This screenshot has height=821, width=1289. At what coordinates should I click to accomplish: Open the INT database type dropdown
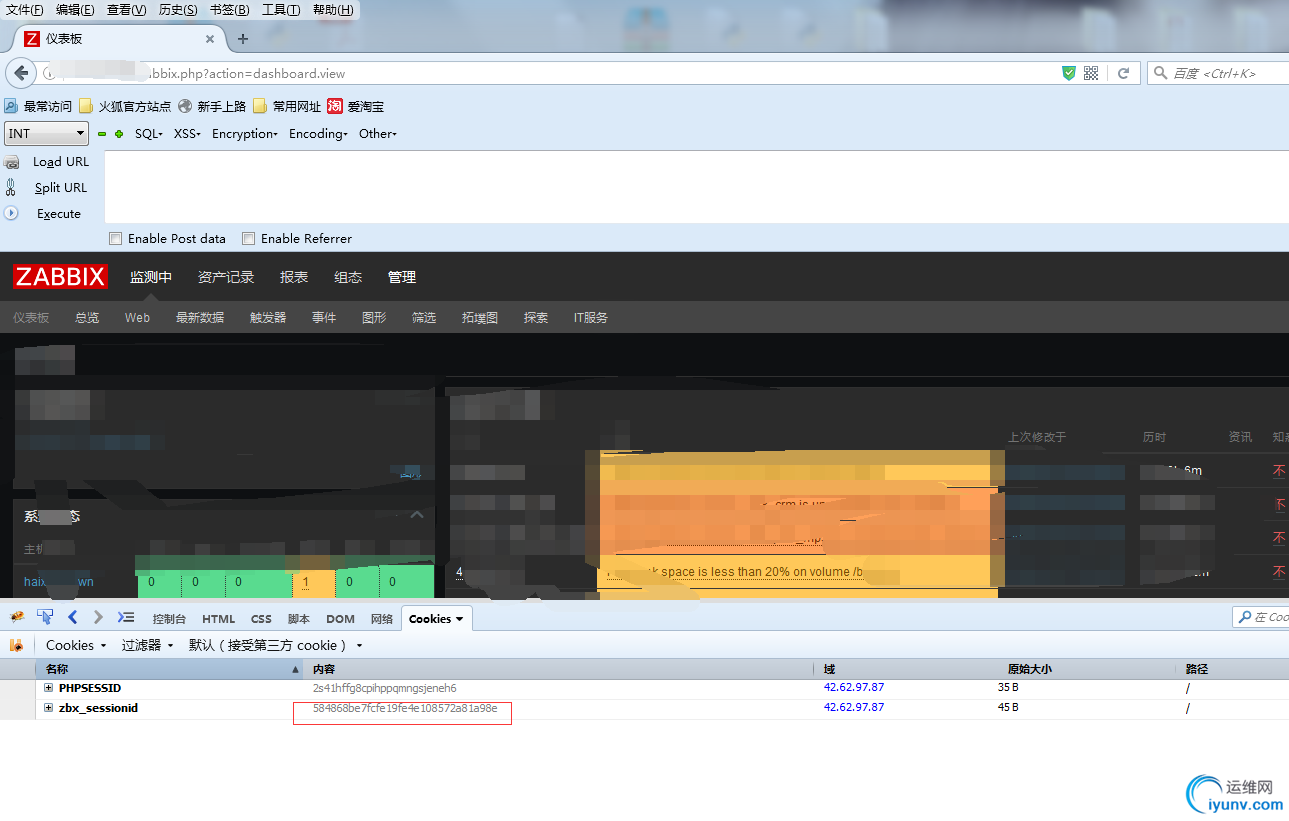(47, 133)
